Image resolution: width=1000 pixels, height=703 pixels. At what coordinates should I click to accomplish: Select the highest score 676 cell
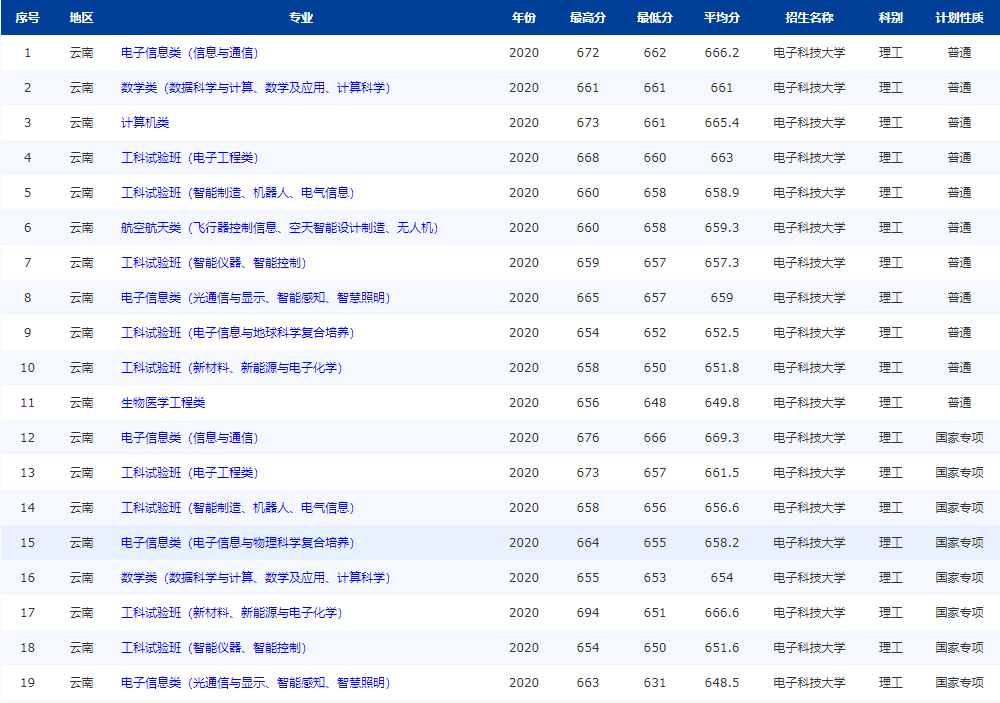click(x=588, y=438)
